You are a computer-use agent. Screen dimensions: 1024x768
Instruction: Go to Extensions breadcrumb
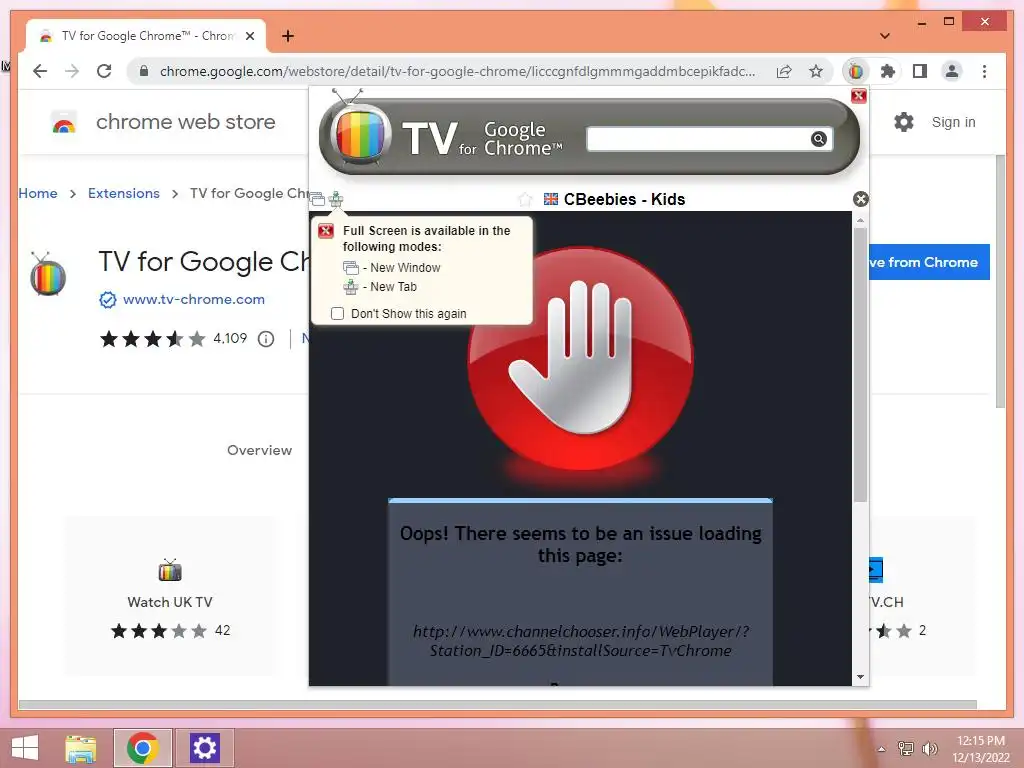tap(123, 193)
